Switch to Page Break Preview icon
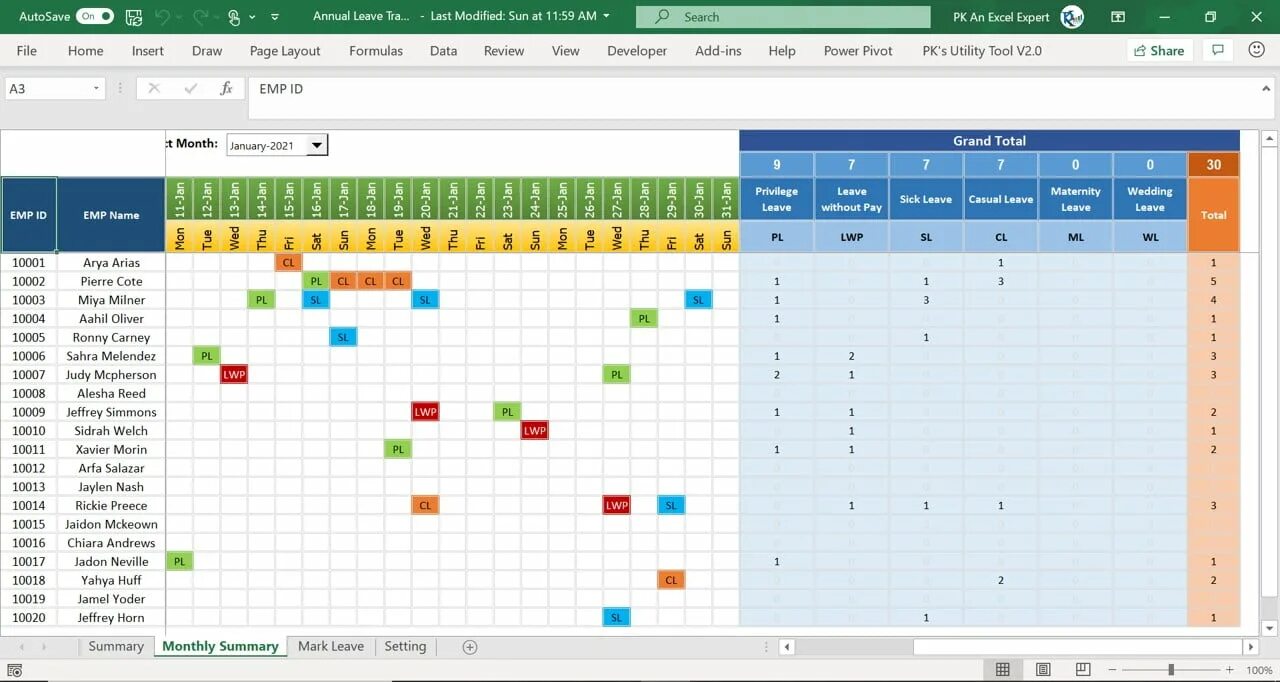This screenshot has height=682, width=1280. [1083, 670]
